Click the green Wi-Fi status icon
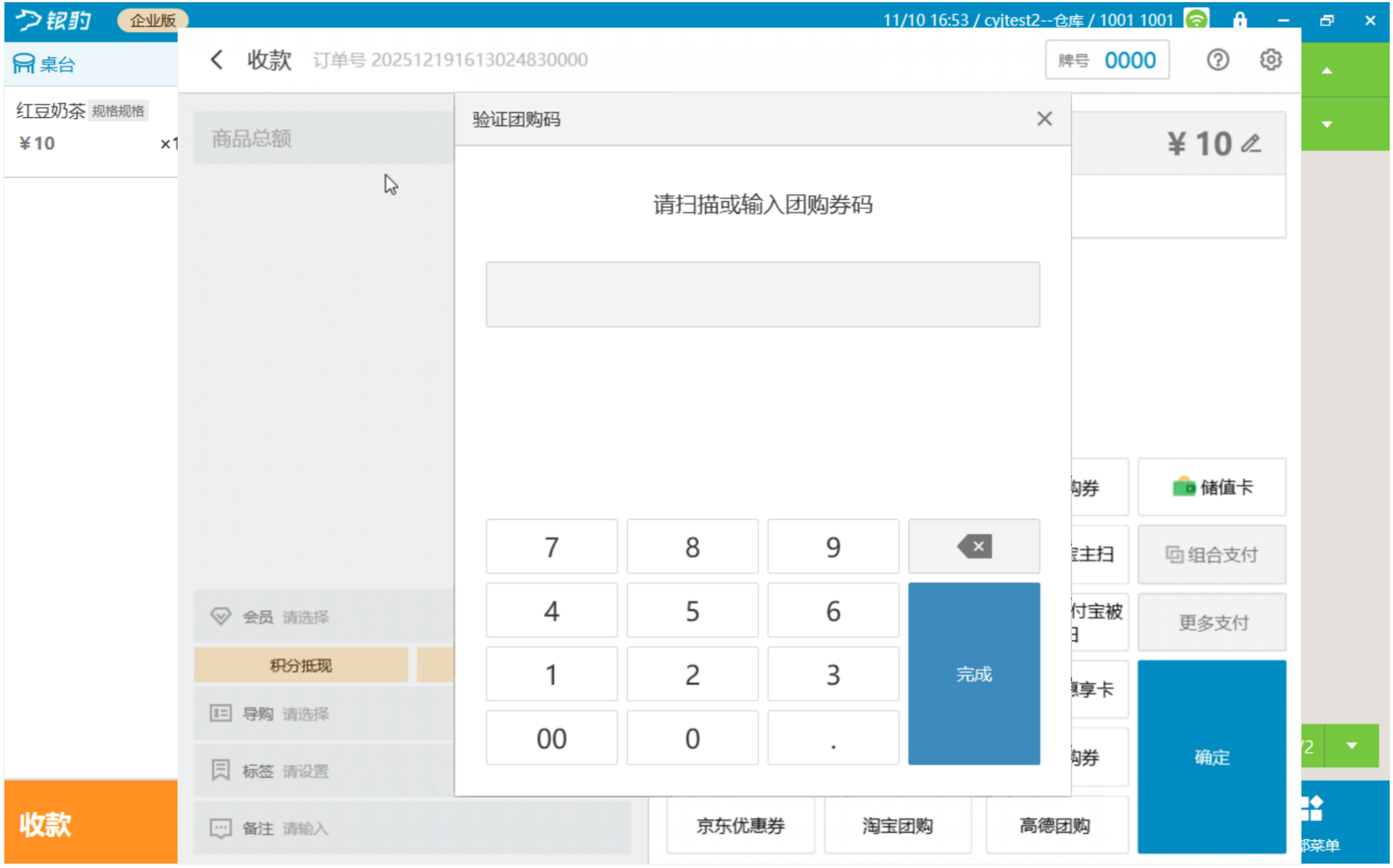Viewport: 1393px width, 868px height. 1196,20
